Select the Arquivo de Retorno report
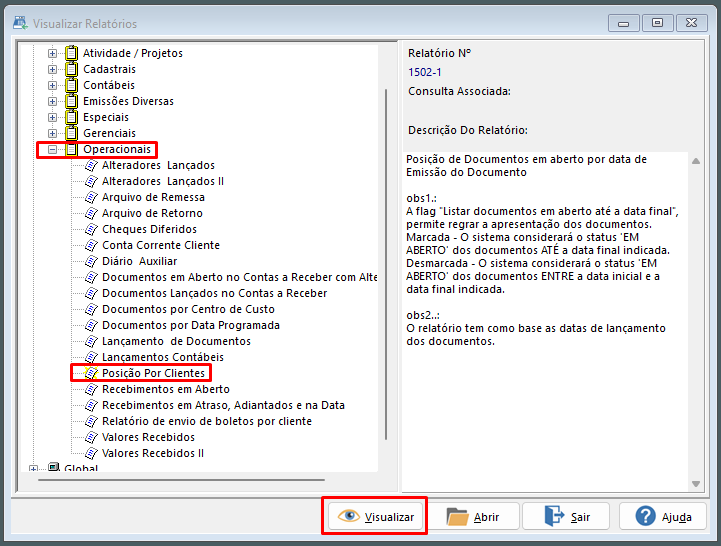Screen dimensions: 721x546 (x=152, y=213)
